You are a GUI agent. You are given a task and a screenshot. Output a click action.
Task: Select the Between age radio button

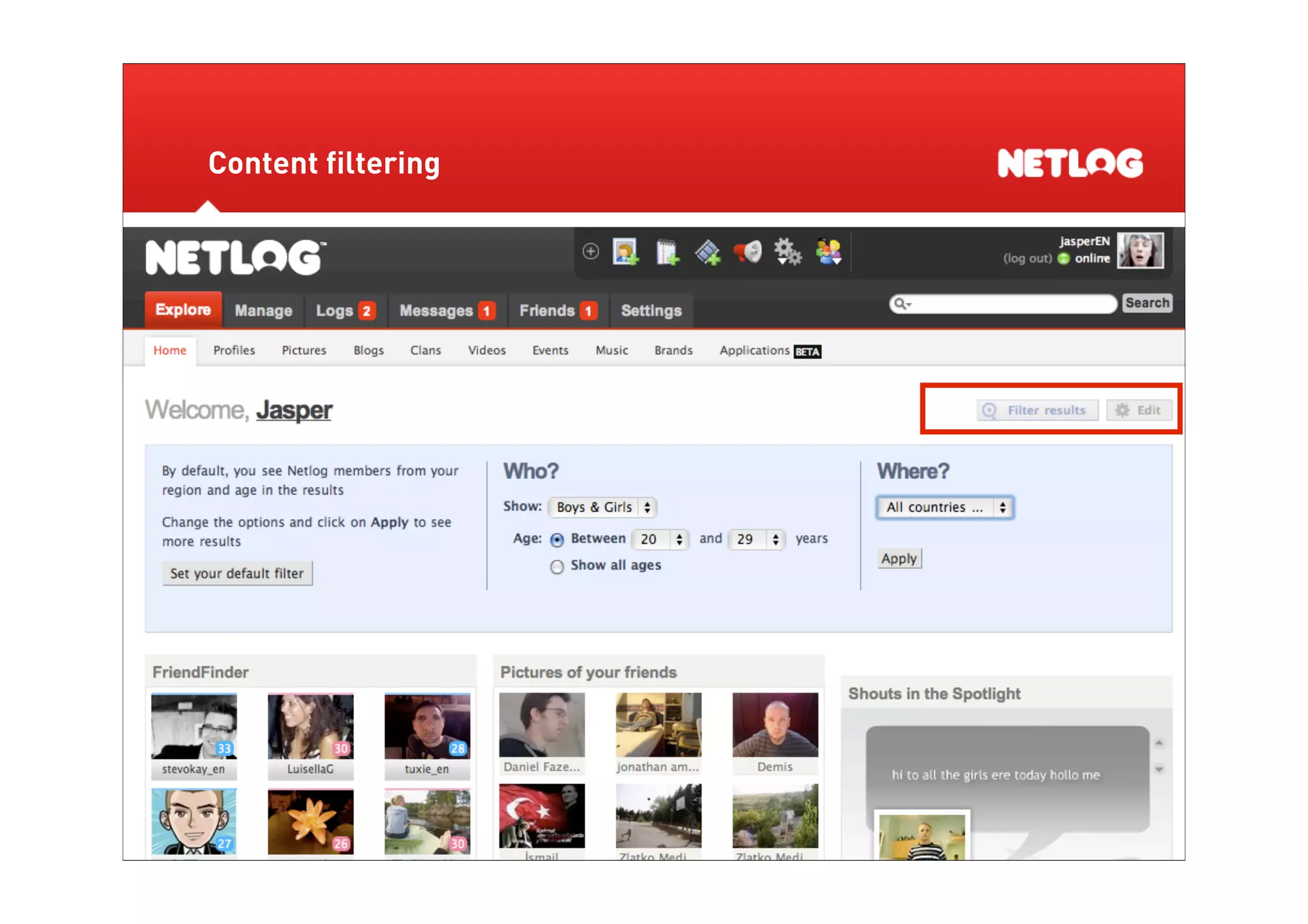click(x=557, y=540)
